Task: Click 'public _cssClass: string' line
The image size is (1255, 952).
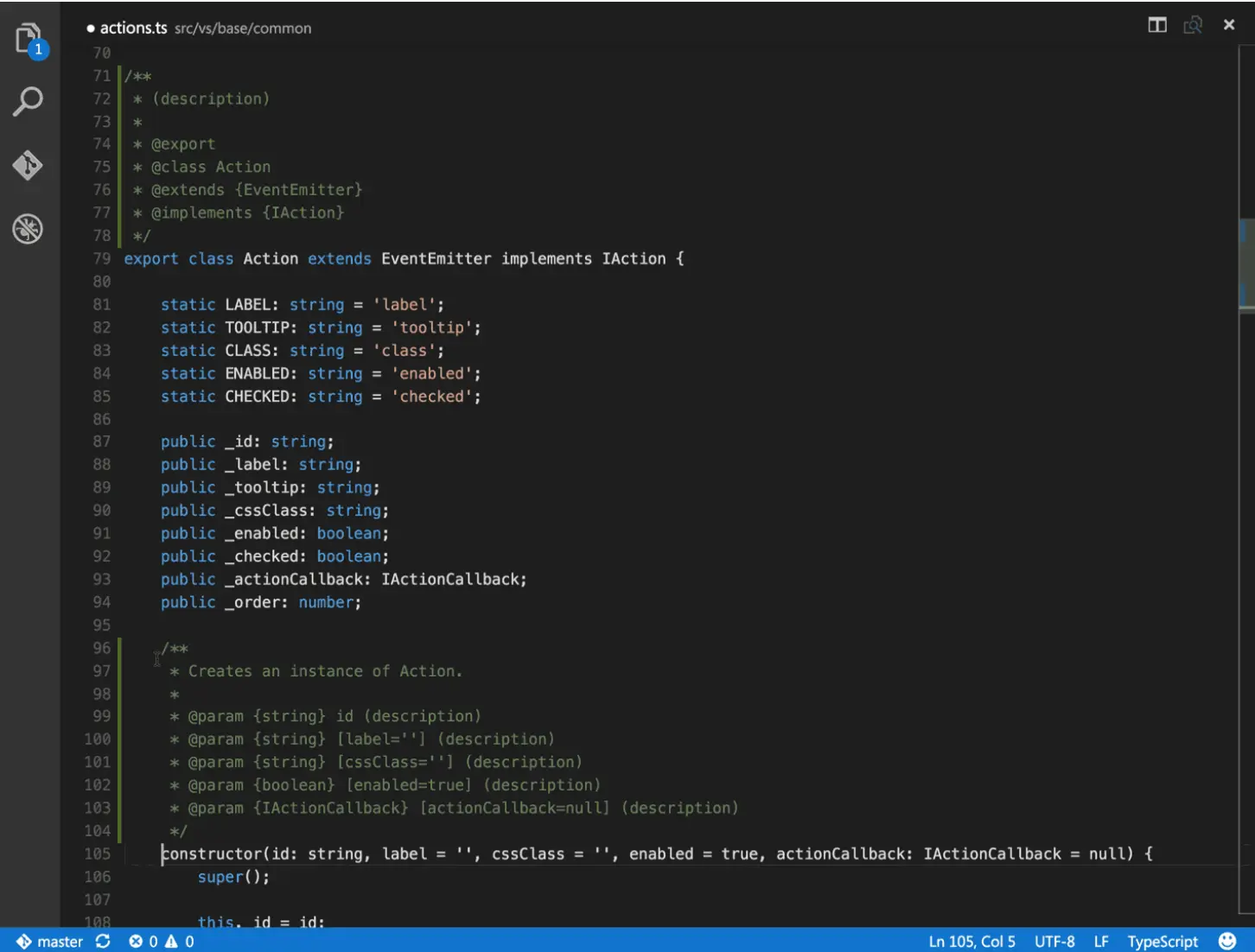Action: pyautogui.click(x=275, y=511)
